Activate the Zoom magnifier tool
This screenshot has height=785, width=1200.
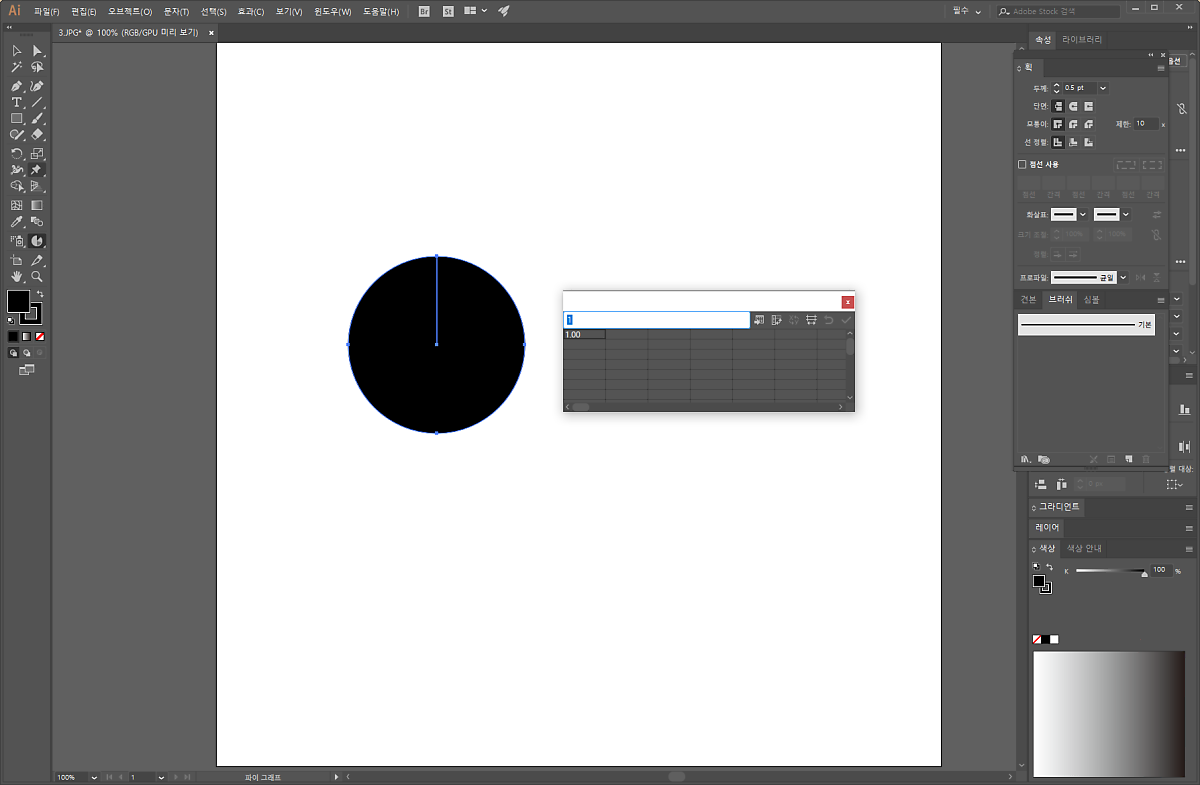[x=37, y=276]
